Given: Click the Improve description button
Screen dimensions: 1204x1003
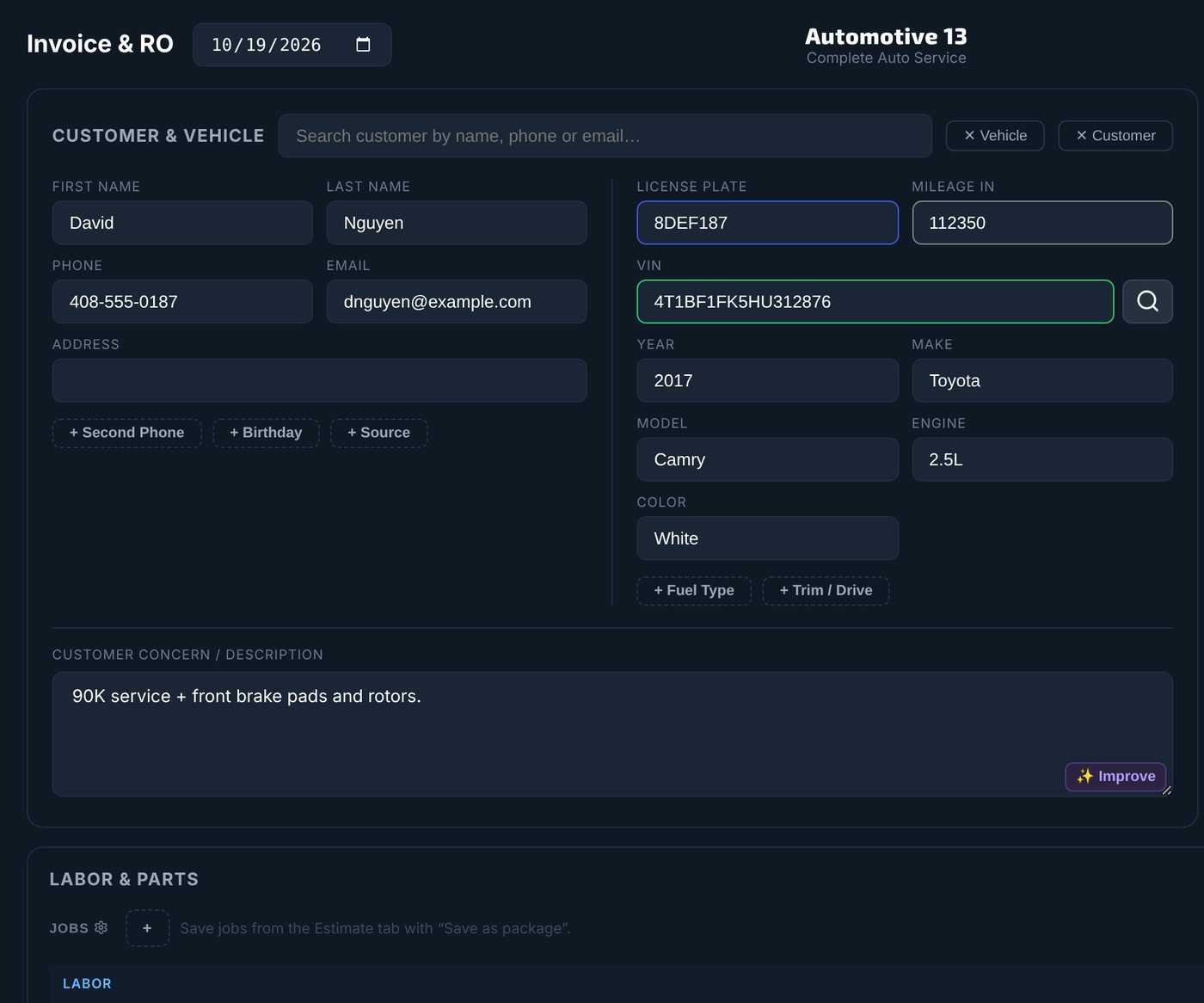Looking at the screenshot, I should point(1115,776).
